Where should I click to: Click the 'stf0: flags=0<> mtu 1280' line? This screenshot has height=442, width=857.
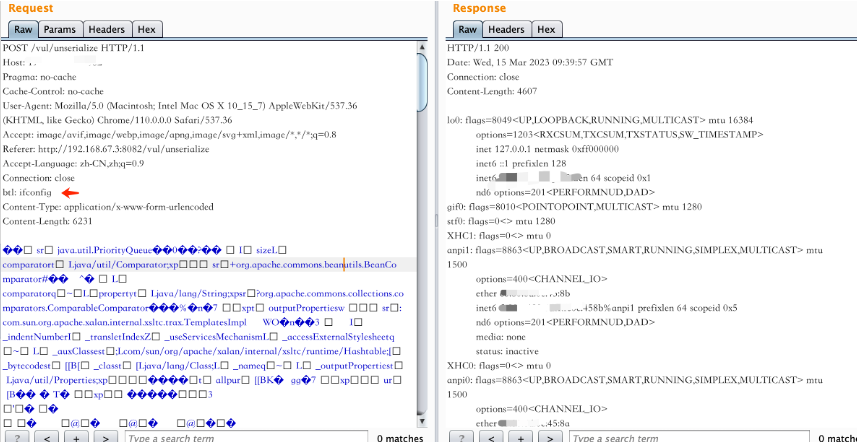[x=501, y=221]
